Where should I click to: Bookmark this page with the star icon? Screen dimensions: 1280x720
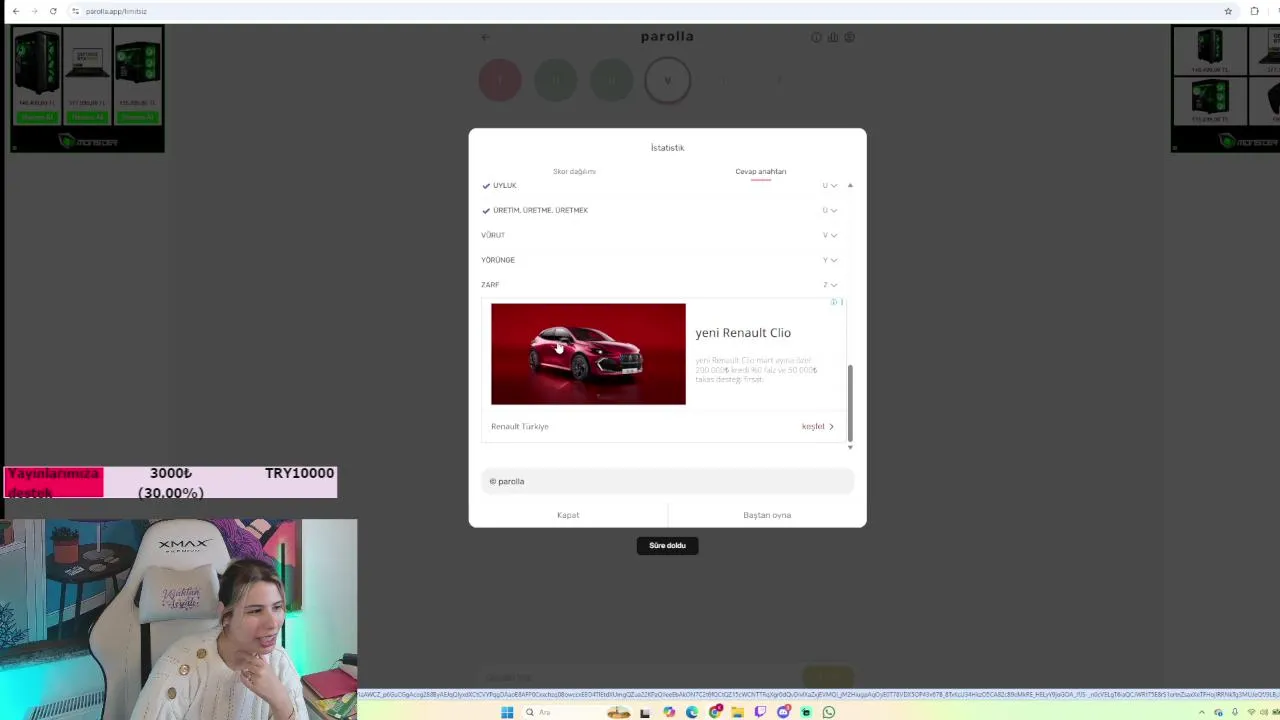(1228, 11)
